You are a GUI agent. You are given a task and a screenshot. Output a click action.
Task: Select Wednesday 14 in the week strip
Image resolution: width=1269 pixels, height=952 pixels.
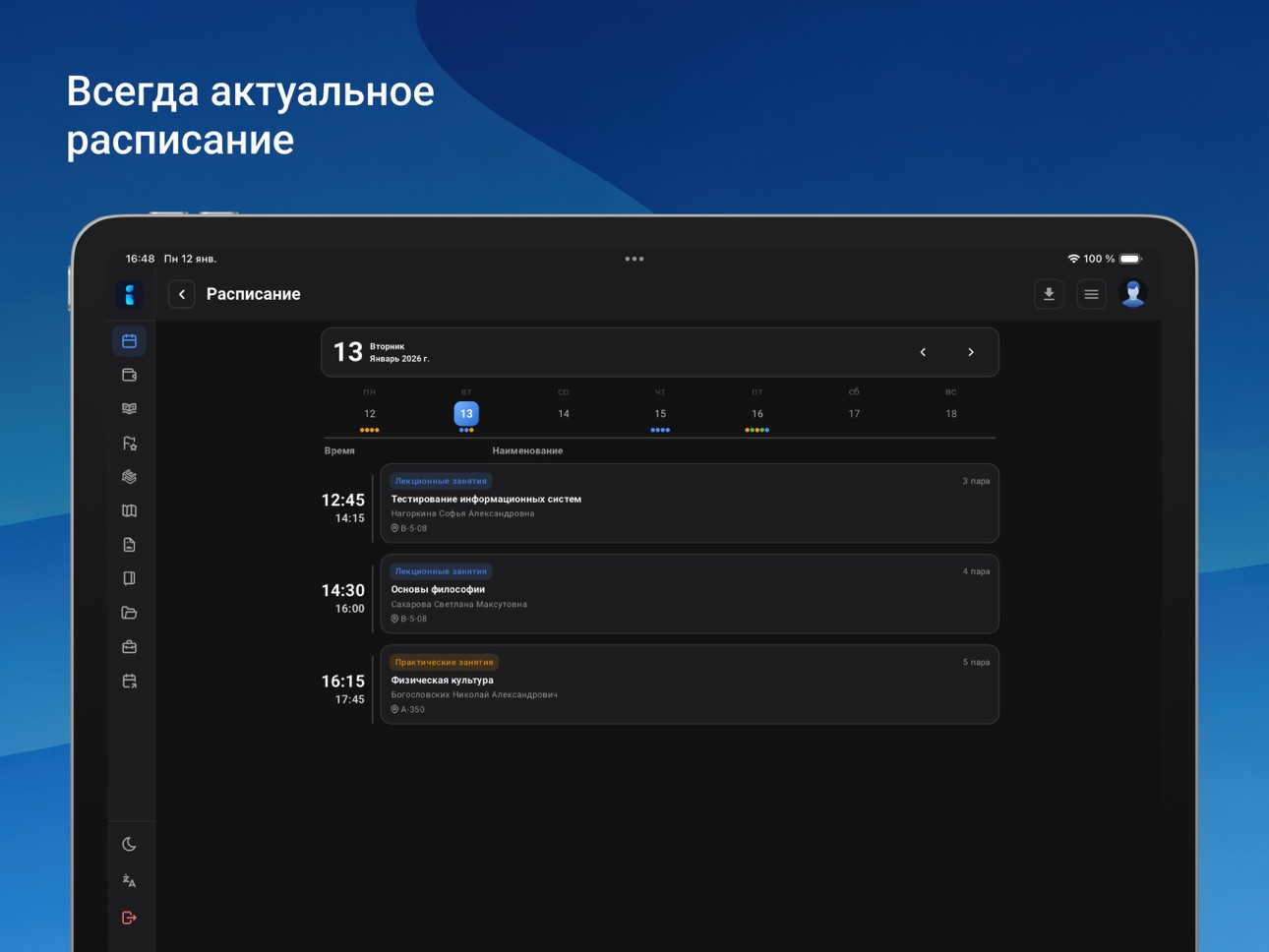coord(564,414)
